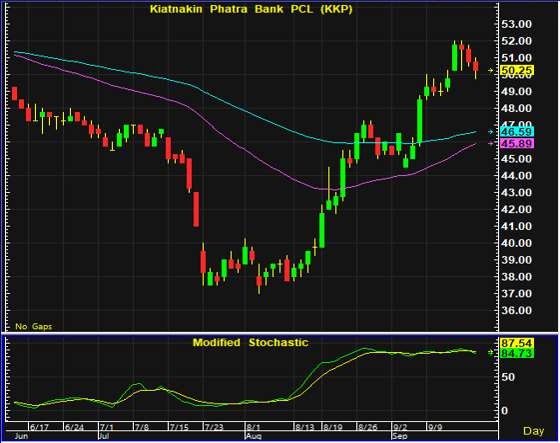Click the Kiatnakin Phatra Bank PCL (KKP) chart title

(251, 9)
